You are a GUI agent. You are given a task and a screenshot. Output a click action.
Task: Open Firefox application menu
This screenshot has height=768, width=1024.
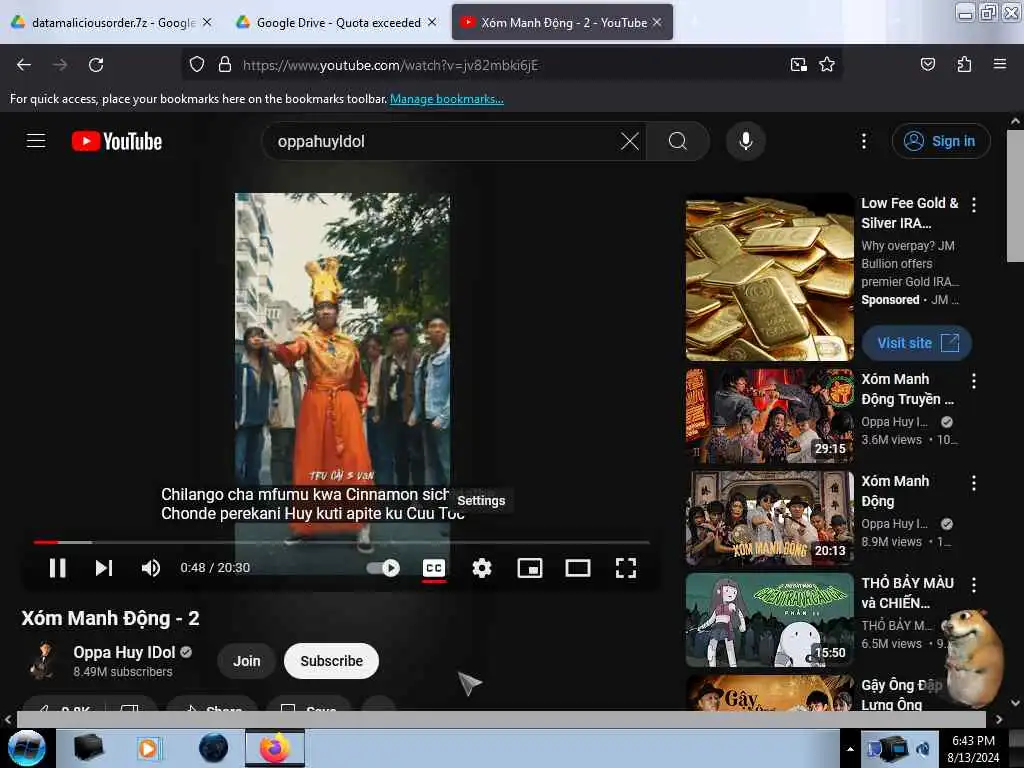click(x=999, y=65)
